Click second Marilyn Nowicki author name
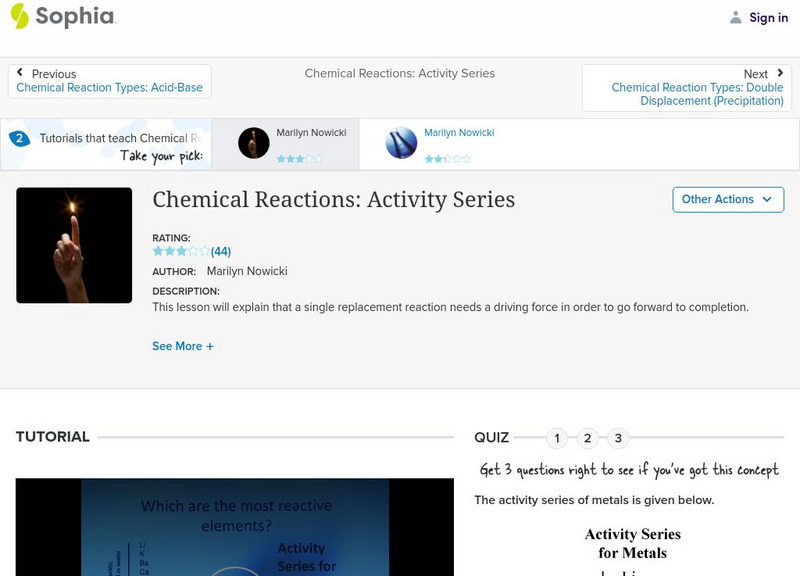Image resolution: width=800 pixels, height=576 pixels. coord(459,133)
